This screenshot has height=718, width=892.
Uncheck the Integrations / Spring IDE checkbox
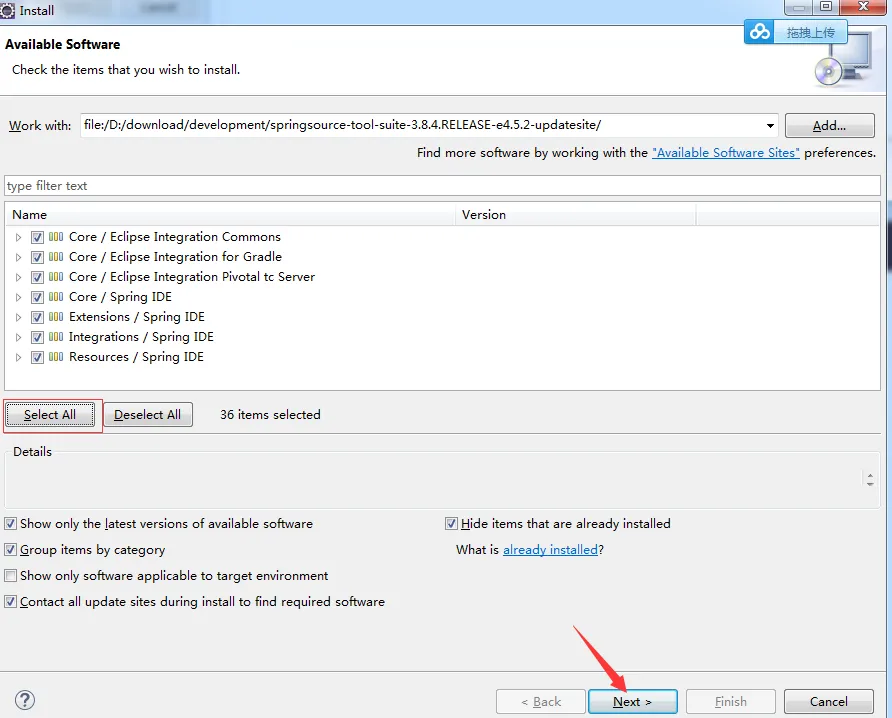coord(37,337)
